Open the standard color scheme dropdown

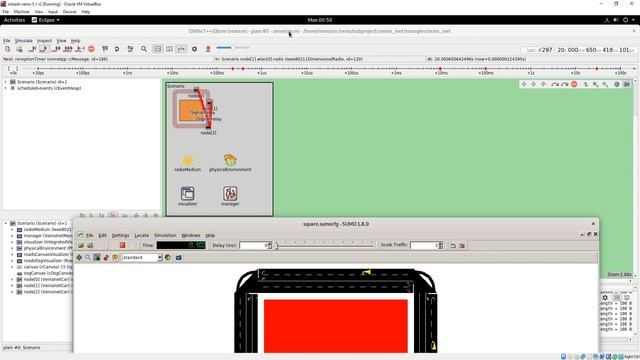click(x=142, y=258)
